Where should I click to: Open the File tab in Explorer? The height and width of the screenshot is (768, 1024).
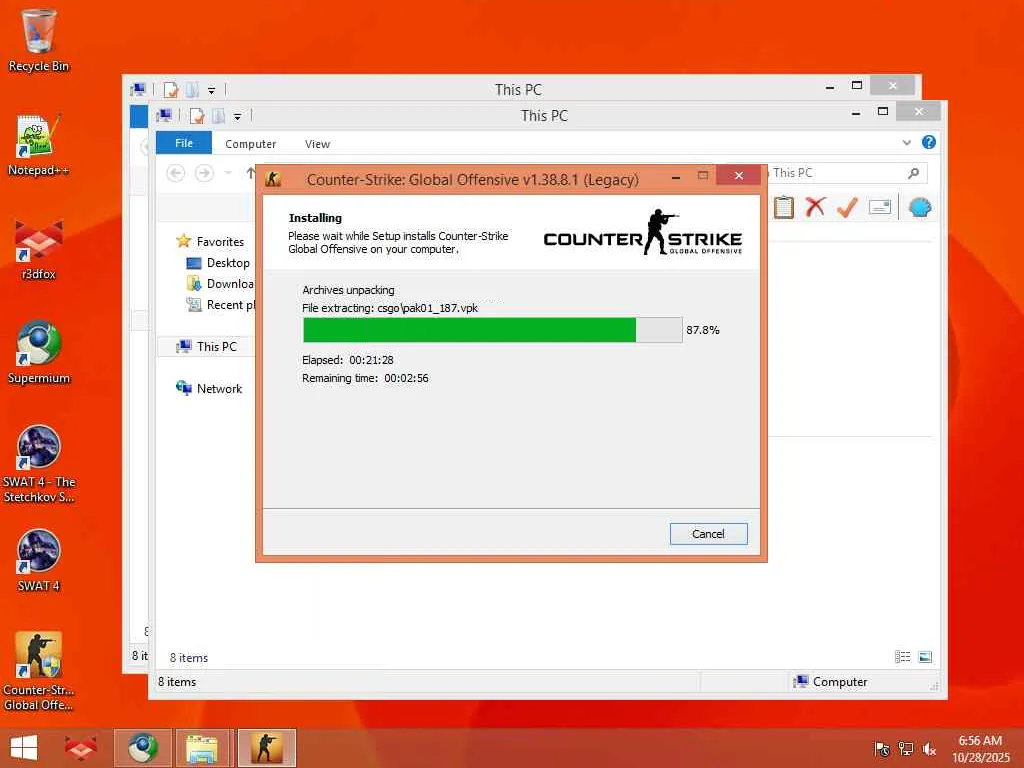click(184, 143)
